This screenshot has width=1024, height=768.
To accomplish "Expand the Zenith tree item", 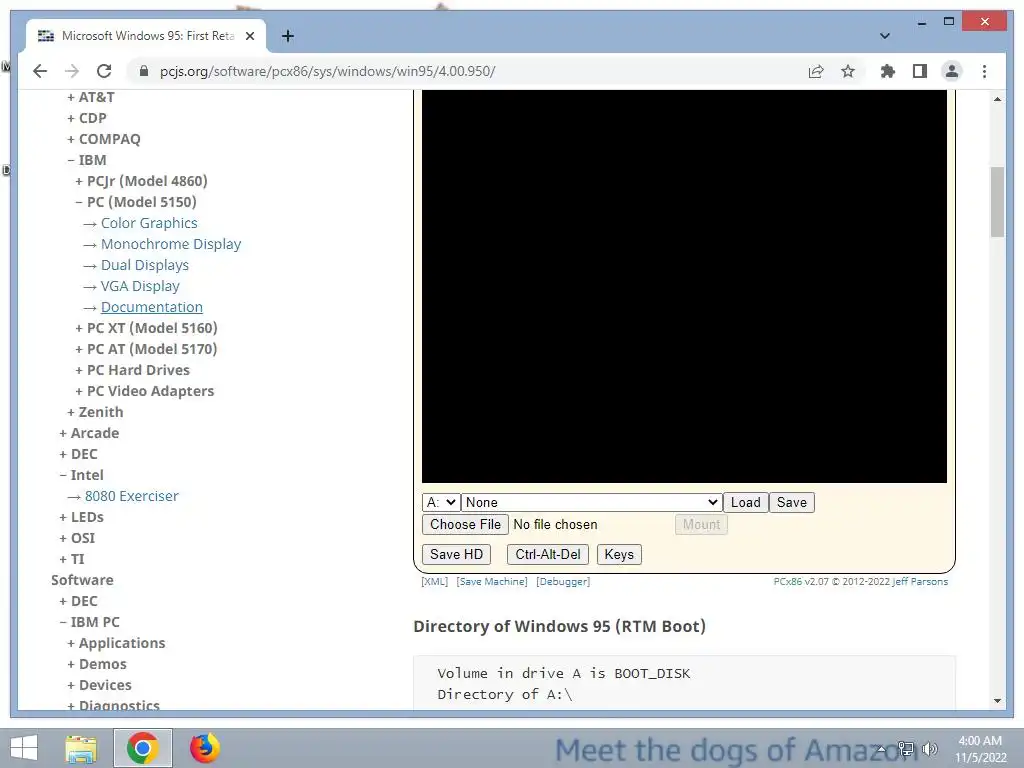I will point(95,411).
